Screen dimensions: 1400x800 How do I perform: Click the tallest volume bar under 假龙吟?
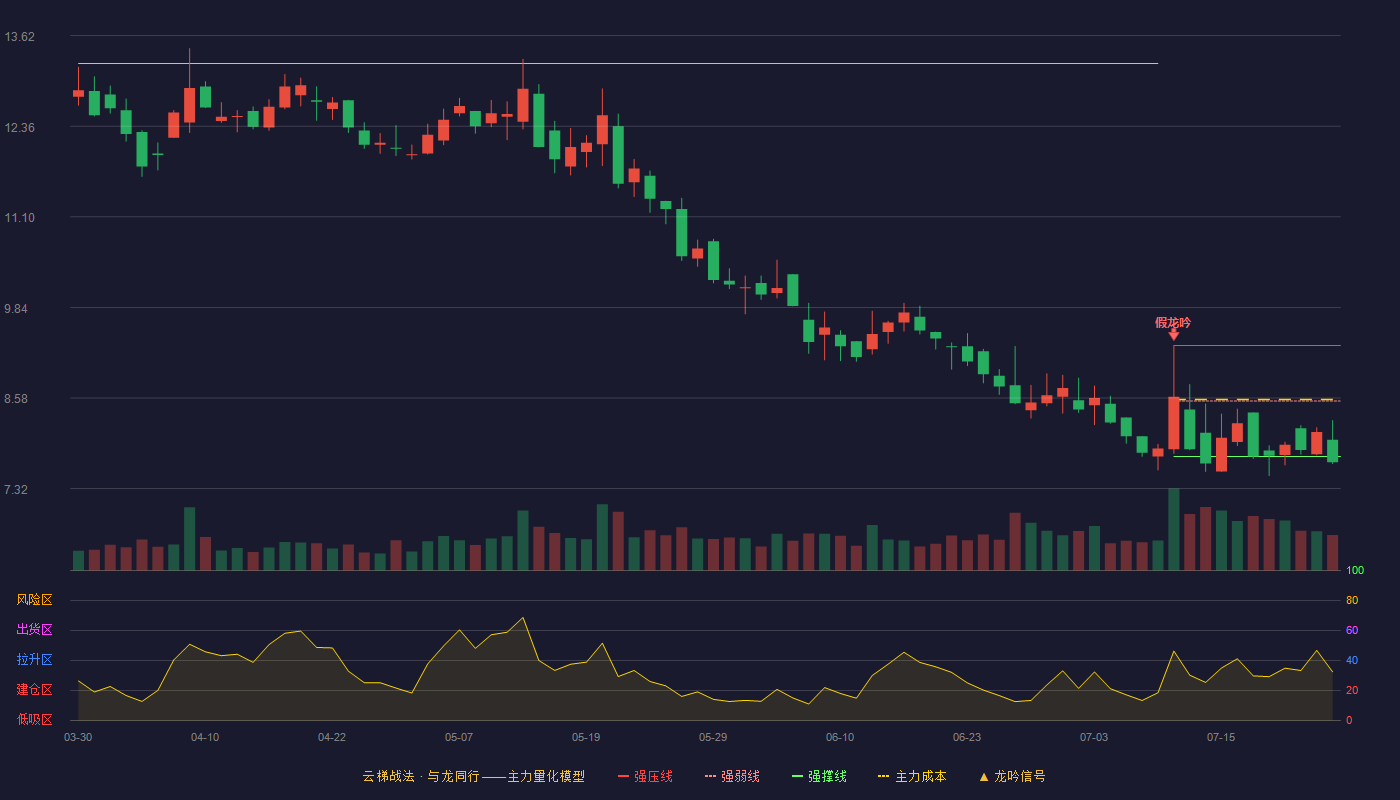(x=1174, y=529)
